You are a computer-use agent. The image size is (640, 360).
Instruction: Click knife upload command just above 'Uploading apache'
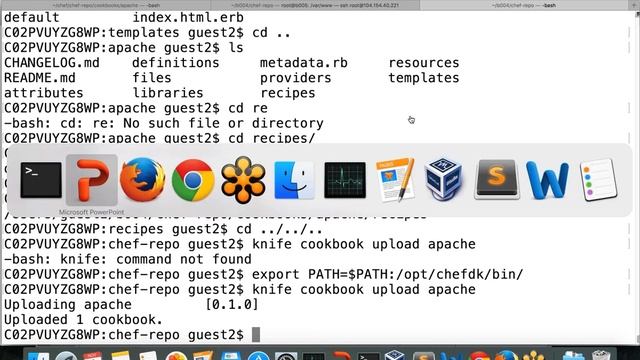364,289
